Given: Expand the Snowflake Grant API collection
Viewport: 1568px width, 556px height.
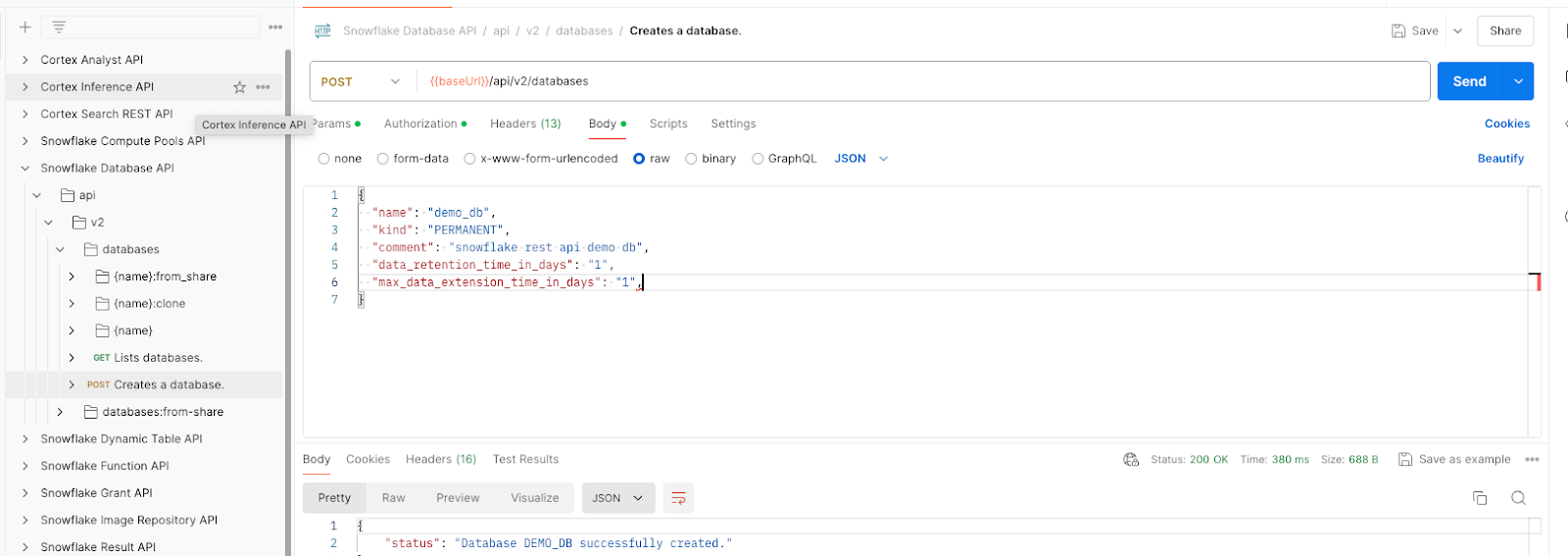Looking at the screenshot, I should point(25,493).
